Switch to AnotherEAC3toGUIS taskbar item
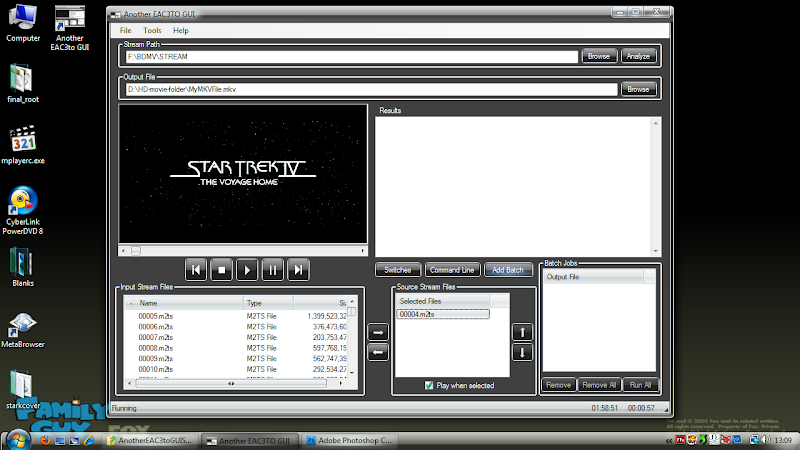 click(x=149, y=440)
